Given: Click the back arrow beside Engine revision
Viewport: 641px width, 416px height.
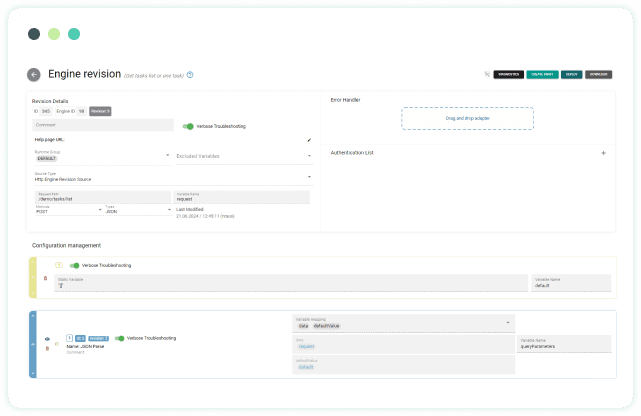Looking at the screenshot, I should (x=33, y=74).
